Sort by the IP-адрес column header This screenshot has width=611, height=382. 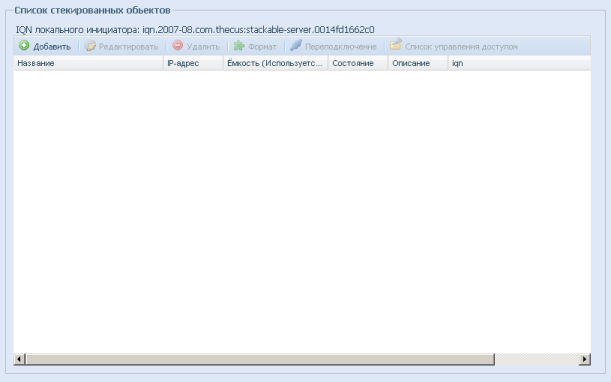193,63
